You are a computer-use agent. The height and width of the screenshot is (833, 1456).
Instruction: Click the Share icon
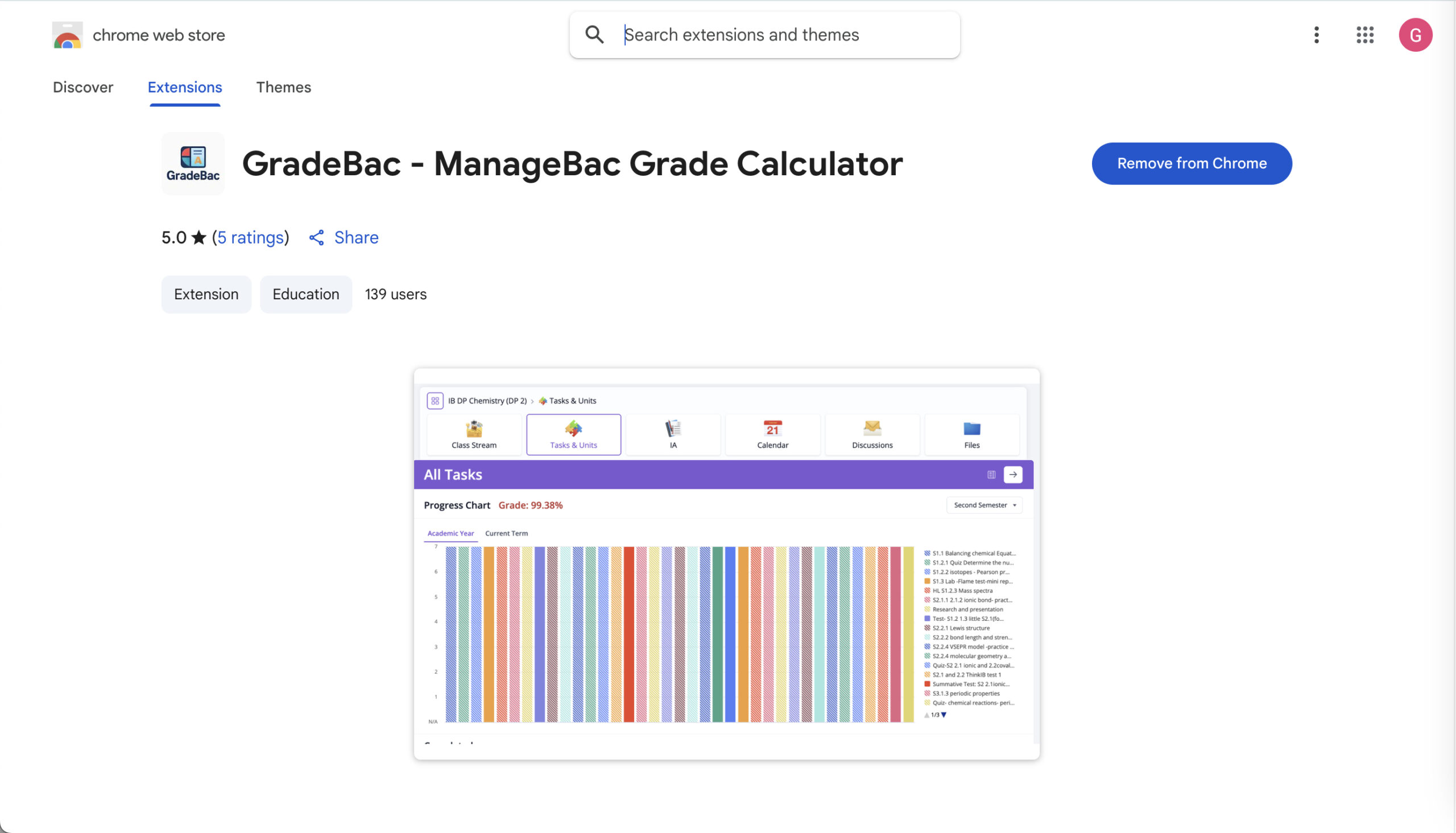[317, 237]
